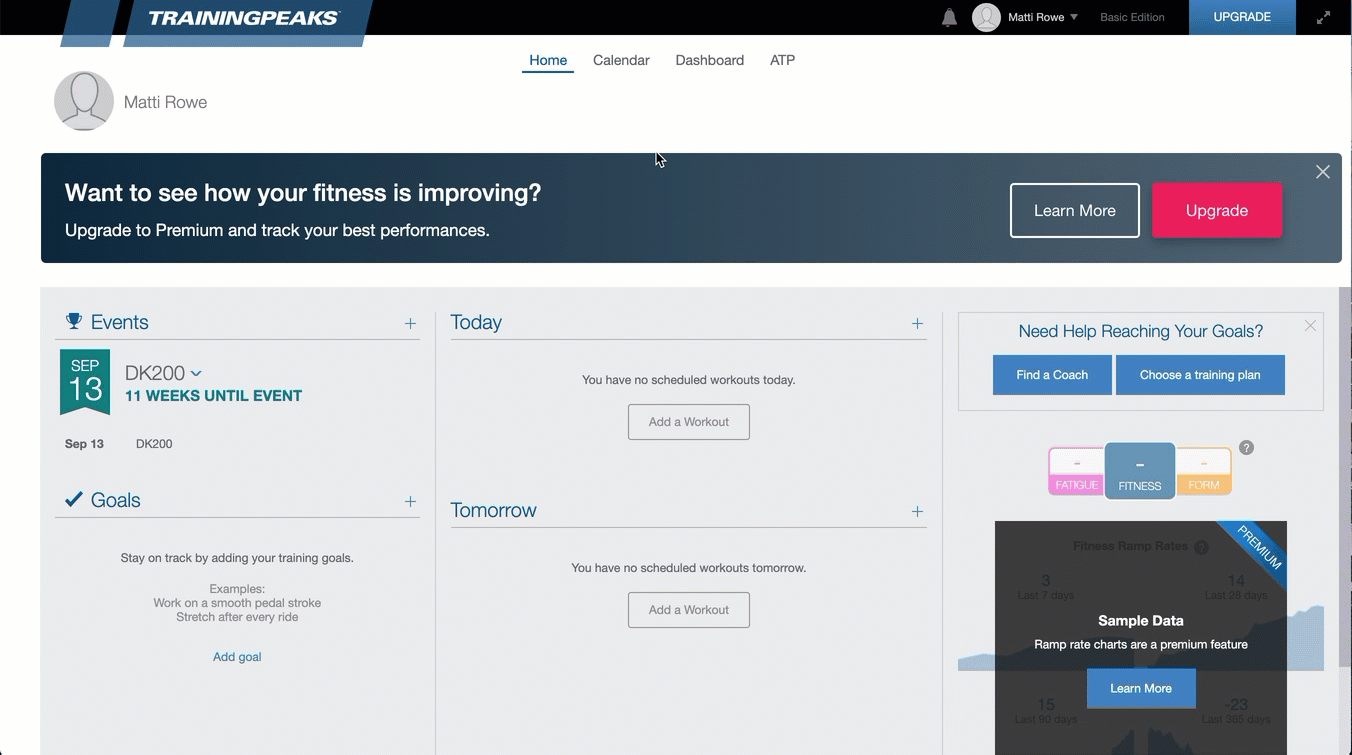The height and width of the screenshot is (755, 1352).
Task: Add a workout today using plus icon
Action: (917, 323)
